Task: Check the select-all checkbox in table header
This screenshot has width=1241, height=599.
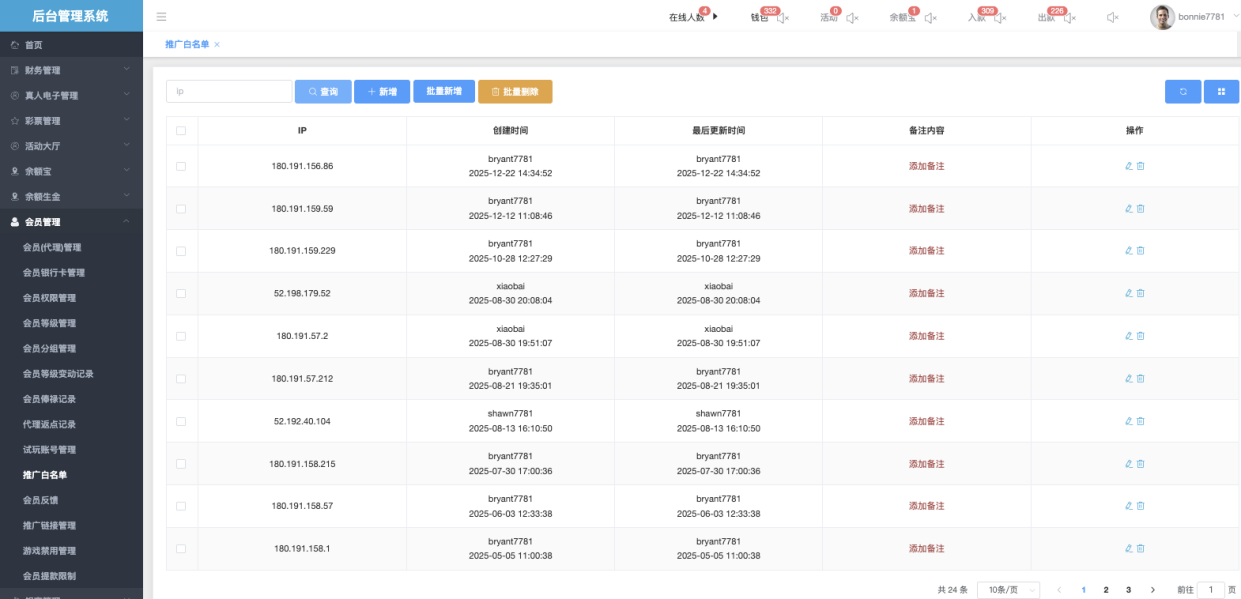Action: [x=181, y=131]
